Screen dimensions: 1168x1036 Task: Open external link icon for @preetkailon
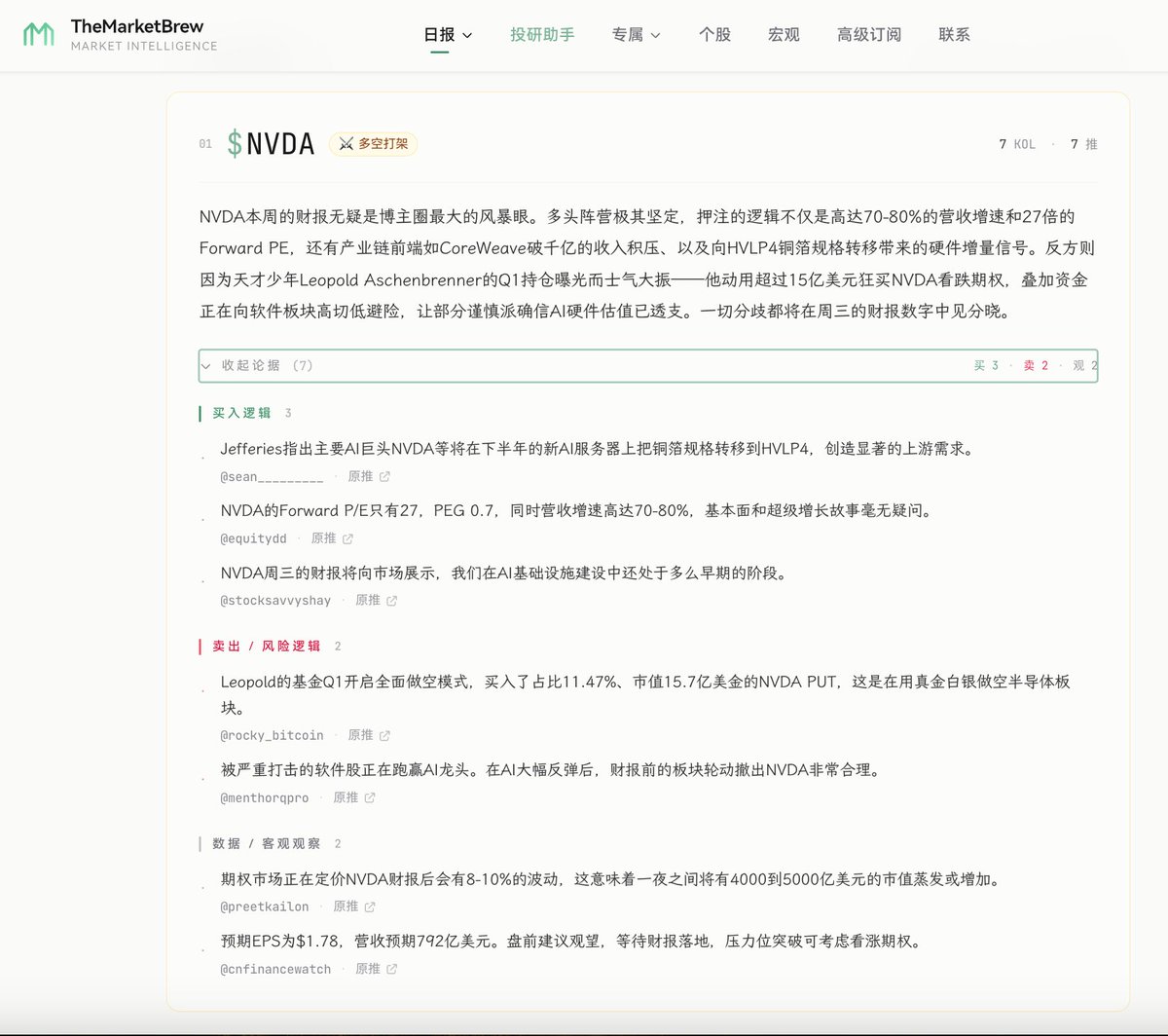click(x=369, y=906)
